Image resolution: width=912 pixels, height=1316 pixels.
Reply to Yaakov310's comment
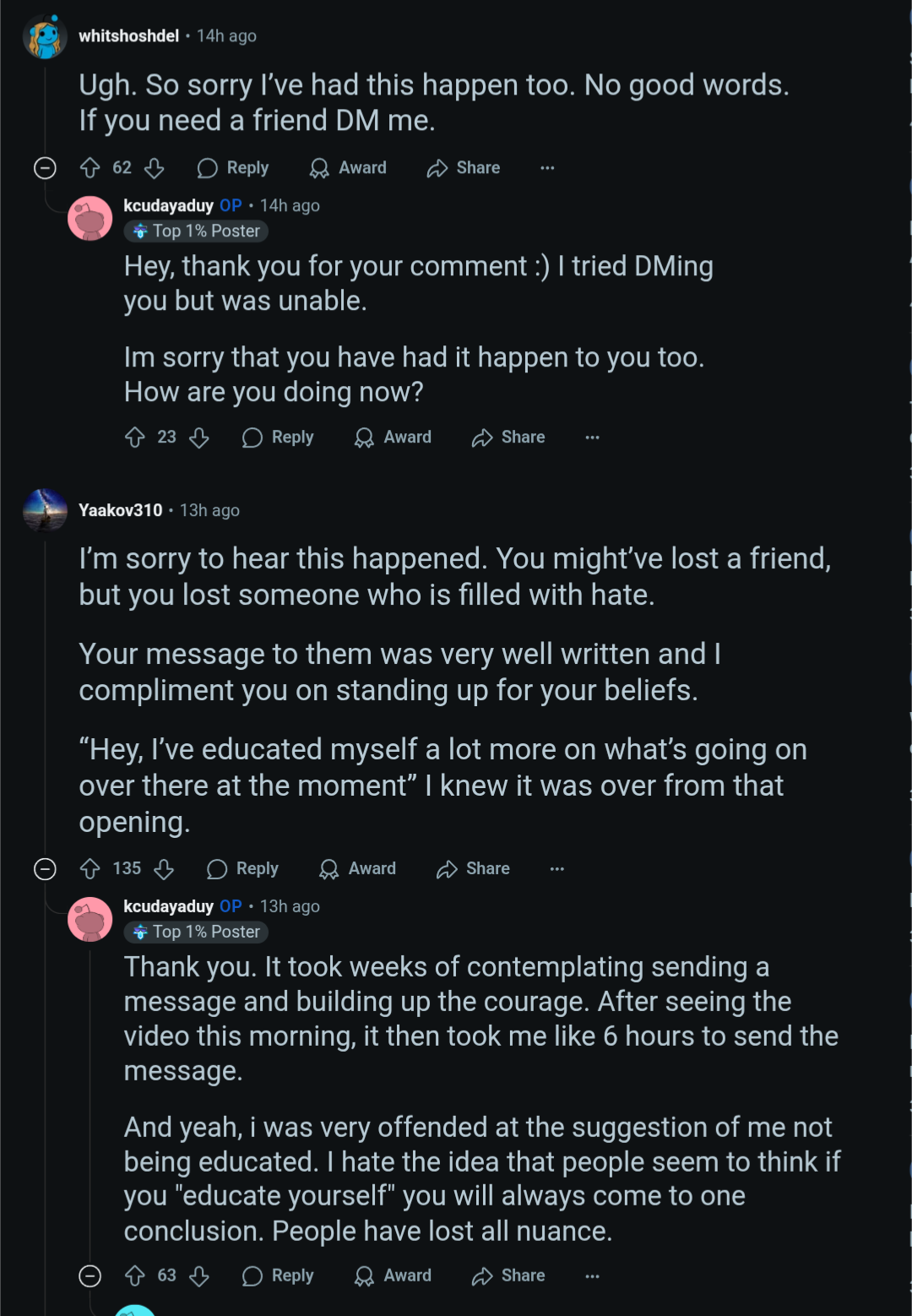pos(242,868)
